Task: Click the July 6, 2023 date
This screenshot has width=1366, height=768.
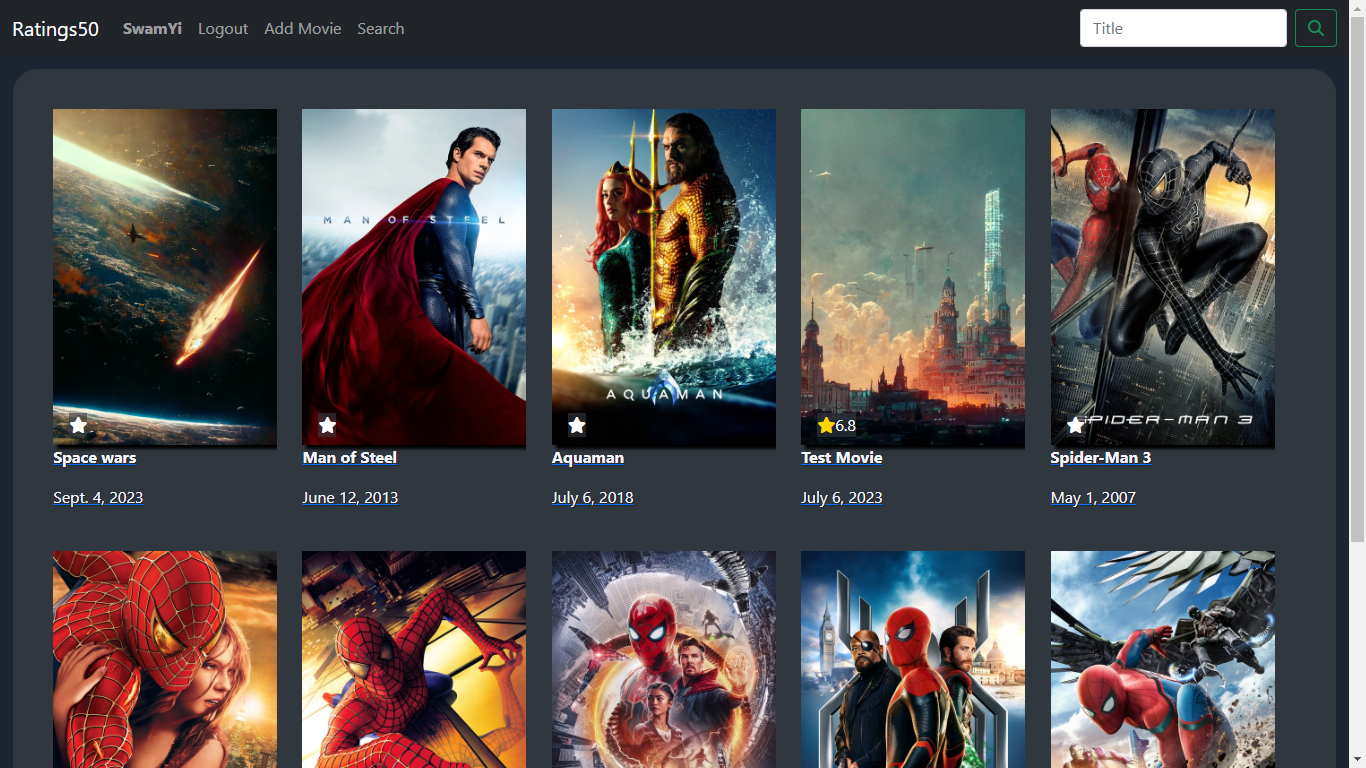Action: click(x=842, y=498)
